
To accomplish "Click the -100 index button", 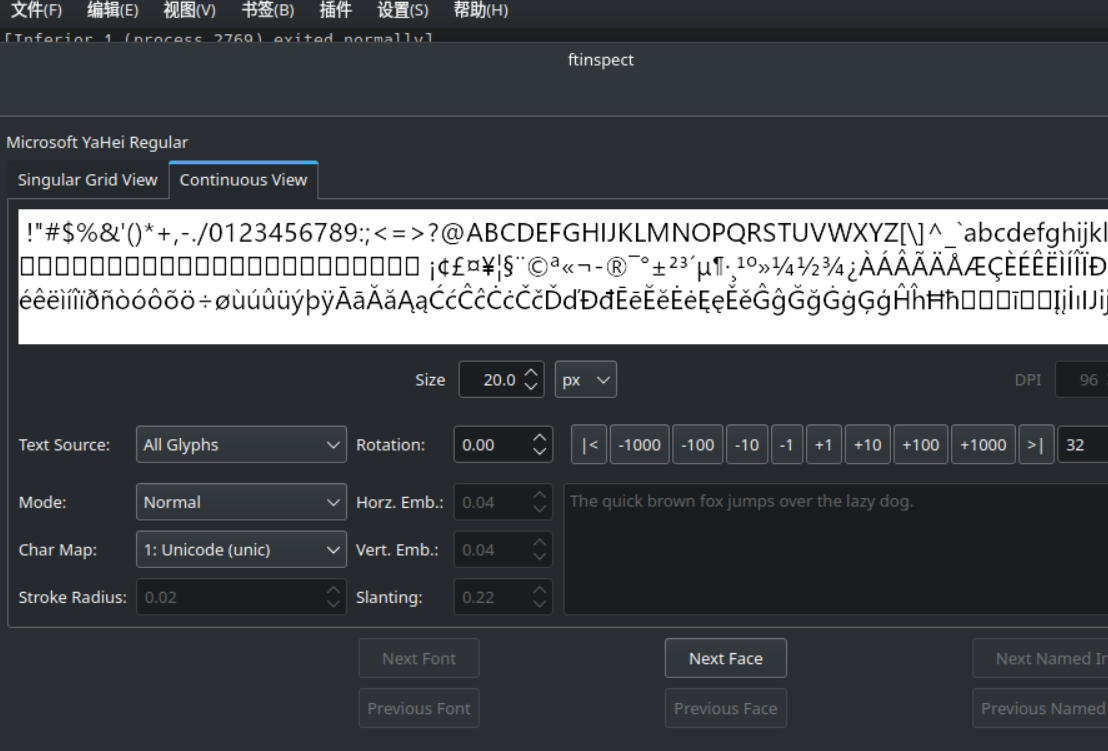I will tap(697, 445).
